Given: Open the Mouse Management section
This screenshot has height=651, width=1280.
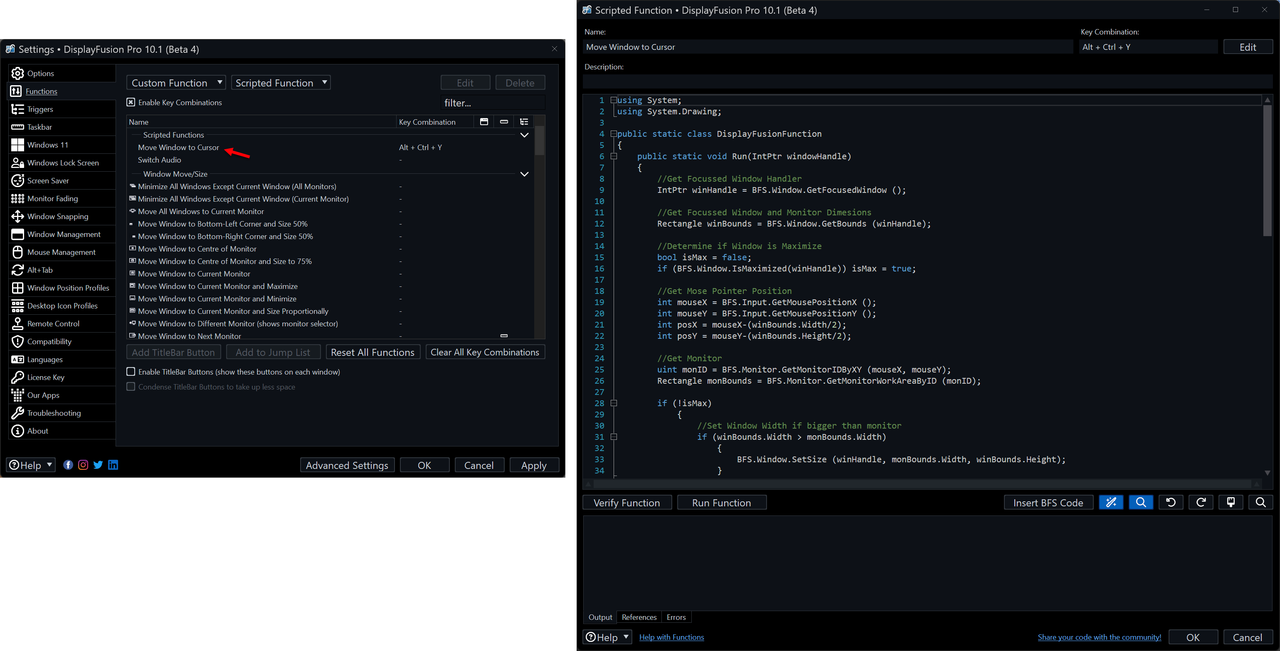Looking at the screenshot, I should [61, 252].
